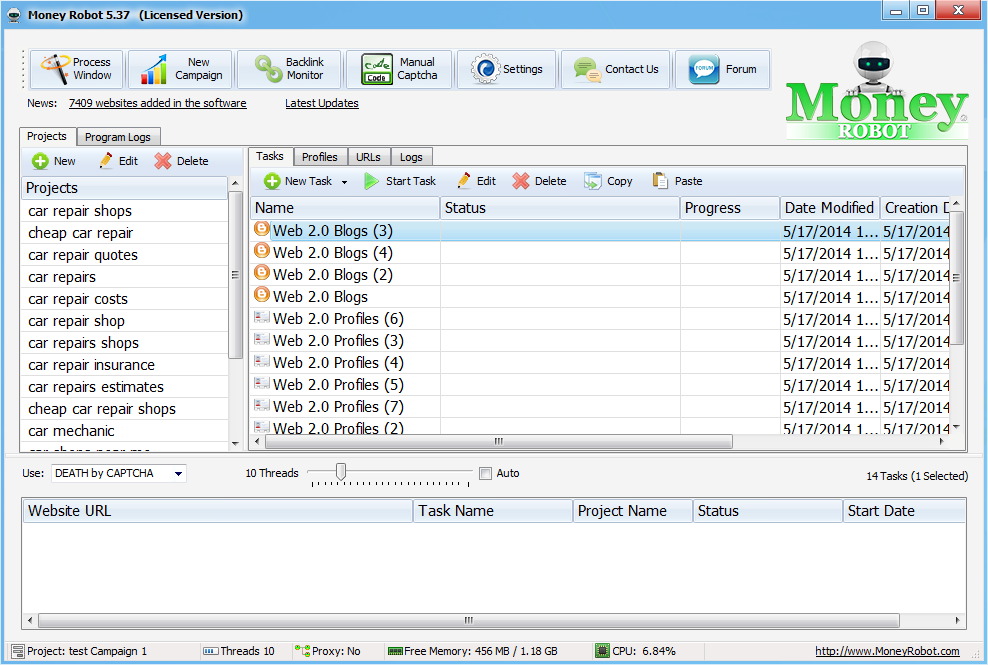Screen dimensions: 988x665
Task: Click the task Edit pencil icon
Action: (464, 181)
